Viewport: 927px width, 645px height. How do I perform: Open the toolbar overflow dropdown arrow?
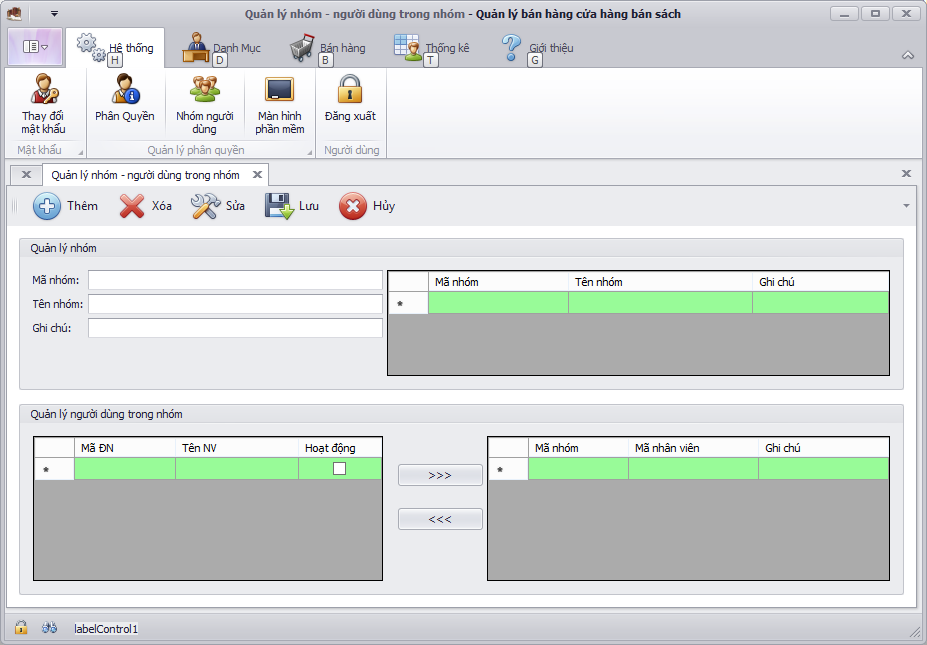click(x=906, y=206)
